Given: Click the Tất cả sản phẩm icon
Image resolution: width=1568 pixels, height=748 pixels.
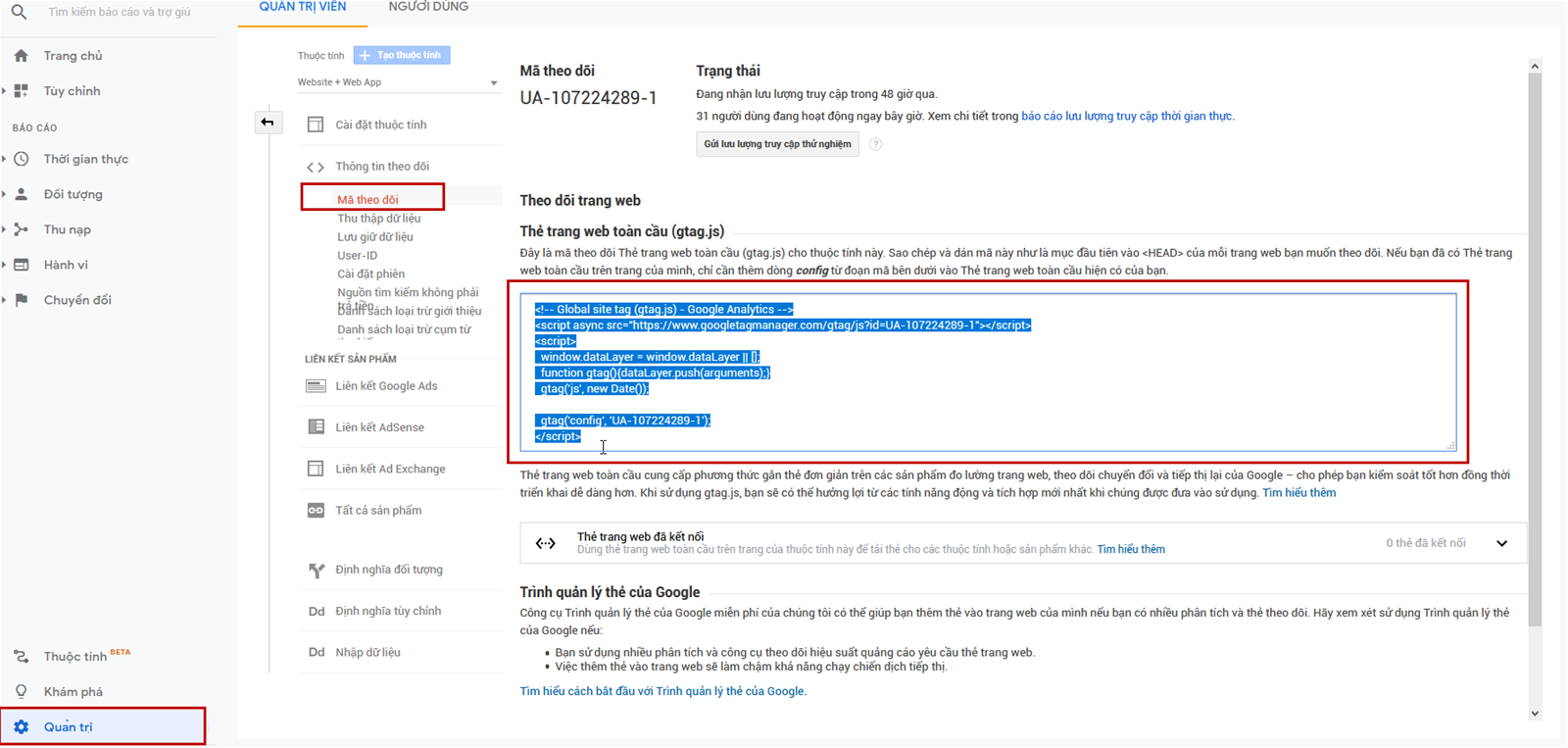Looking at the screenshot, I should click(x=316, y=510).
